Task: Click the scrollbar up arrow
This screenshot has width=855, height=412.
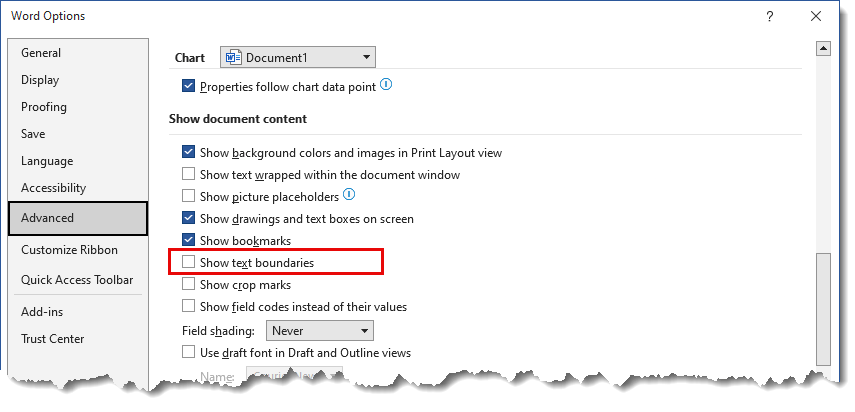Action: pyautogui.click(x=823, y=49)
